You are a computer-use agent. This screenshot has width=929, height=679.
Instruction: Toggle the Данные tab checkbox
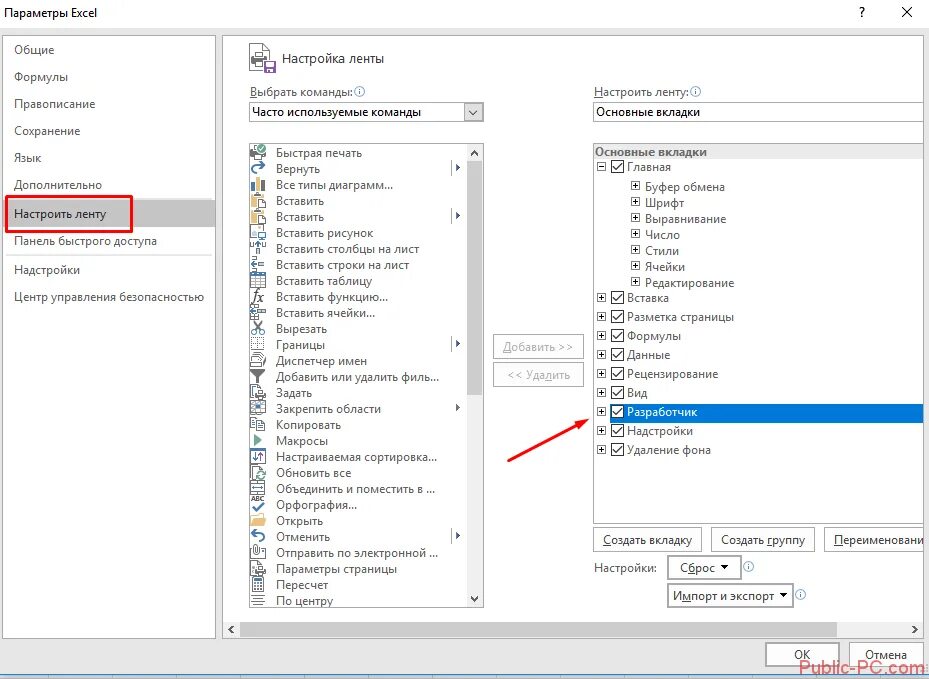click(617, 354)
